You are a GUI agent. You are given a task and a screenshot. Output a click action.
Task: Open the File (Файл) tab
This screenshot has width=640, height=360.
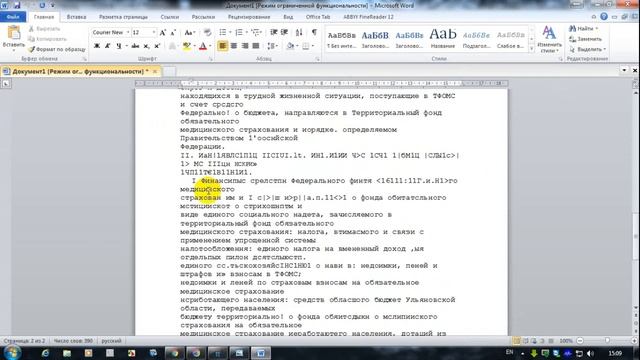[x=13, y=17]
